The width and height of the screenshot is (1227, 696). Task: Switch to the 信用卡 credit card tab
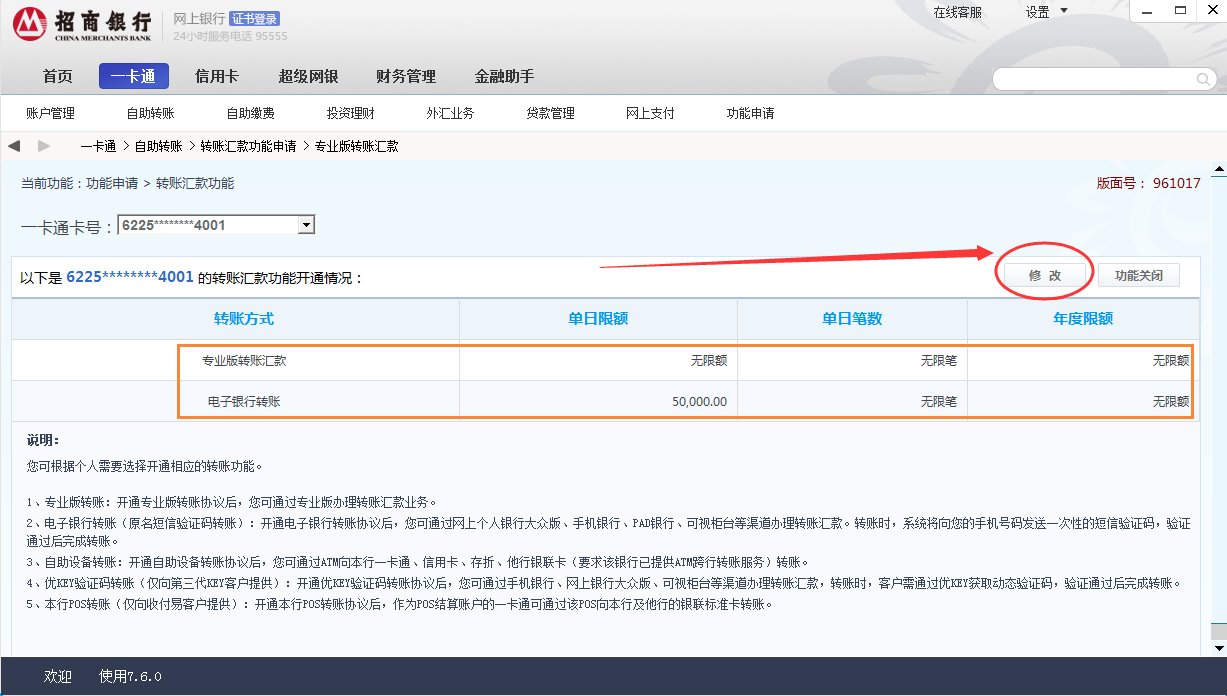pos(217,75)
